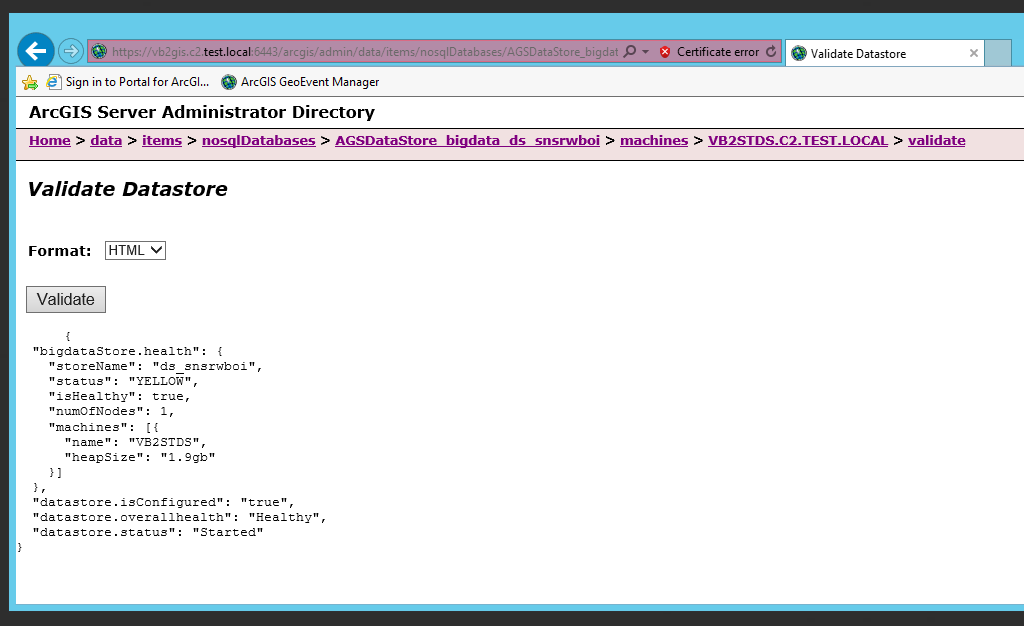
Task: Click the "heapSize": "1.9gb" value line
Action: point(140,457)
